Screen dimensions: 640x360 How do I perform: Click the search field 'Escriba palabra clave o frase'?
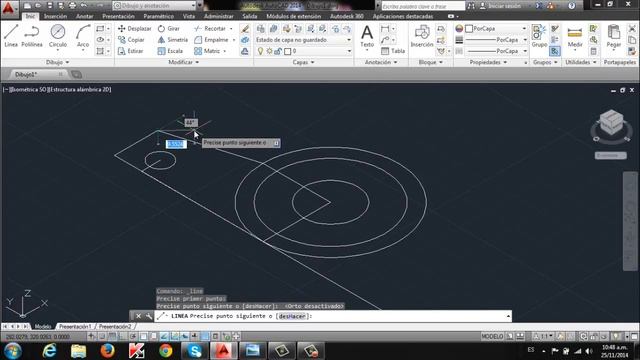422,6
